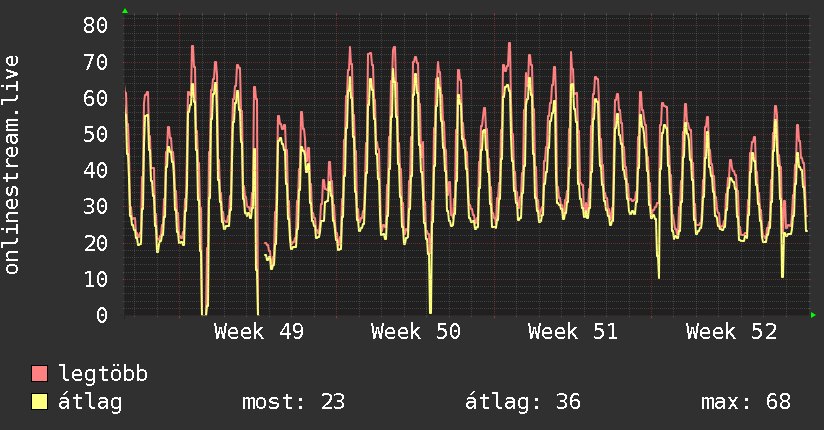Click the 80 y-axis label
The width and height of the screenshot is (824, 430).
[x=95, y=25]
